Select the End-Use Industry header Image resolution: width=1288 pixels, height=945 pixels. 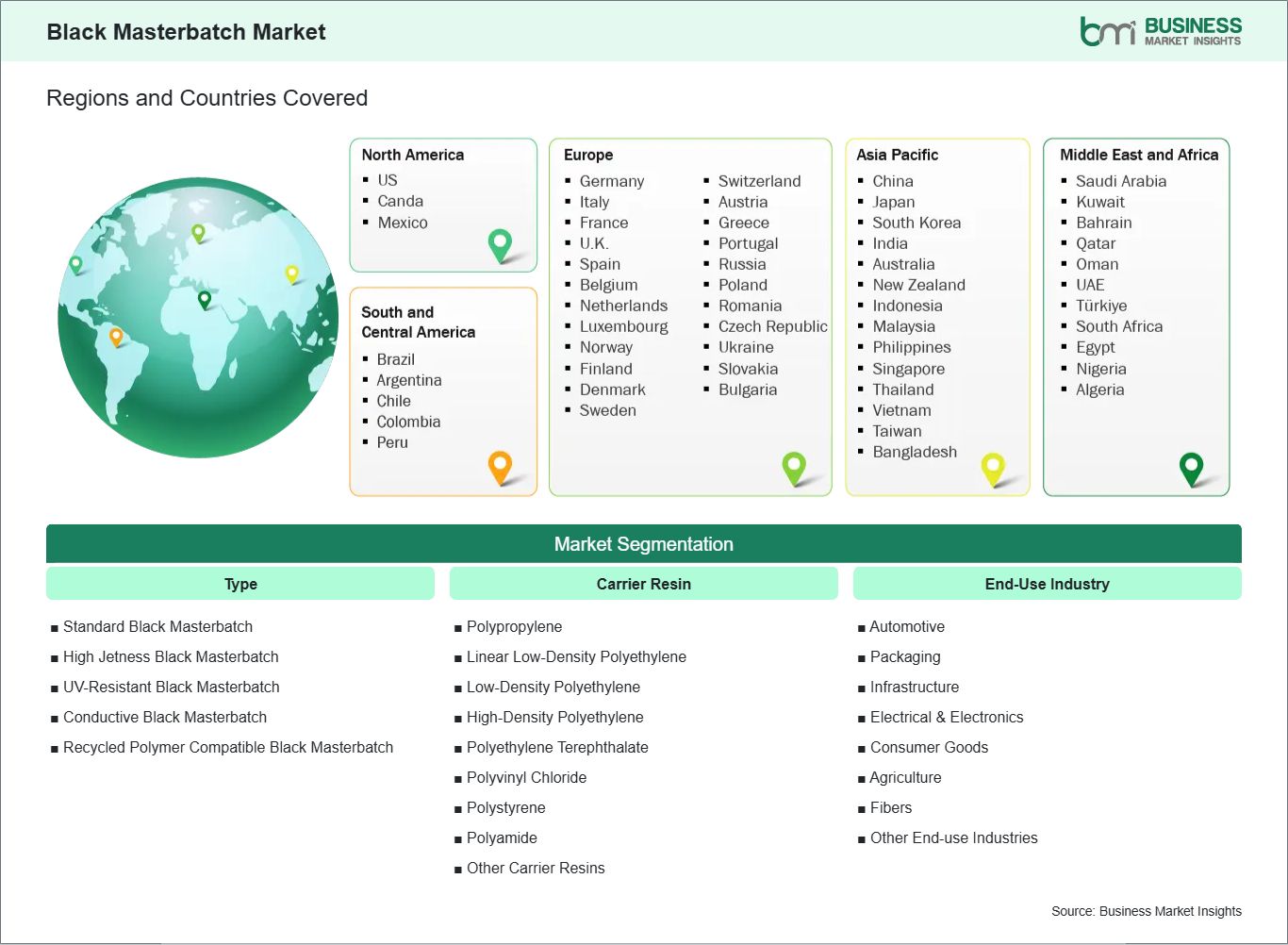[x=1047, y=584]
